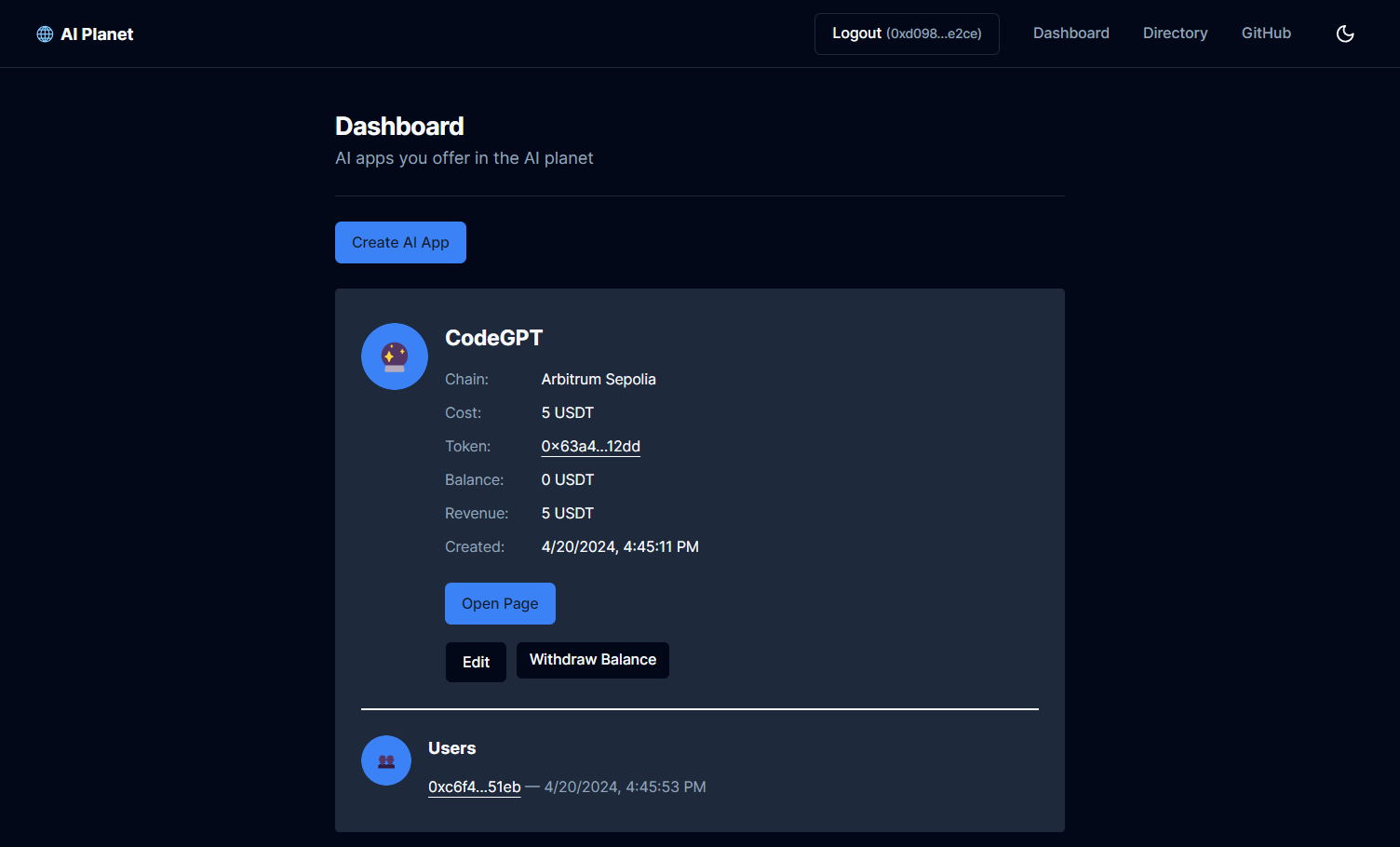Navigate to the Dashboard menu item
Image resolution: width=1400 pixels, height=847 pixels.
pyautogui.click(x=1070, y=33)
